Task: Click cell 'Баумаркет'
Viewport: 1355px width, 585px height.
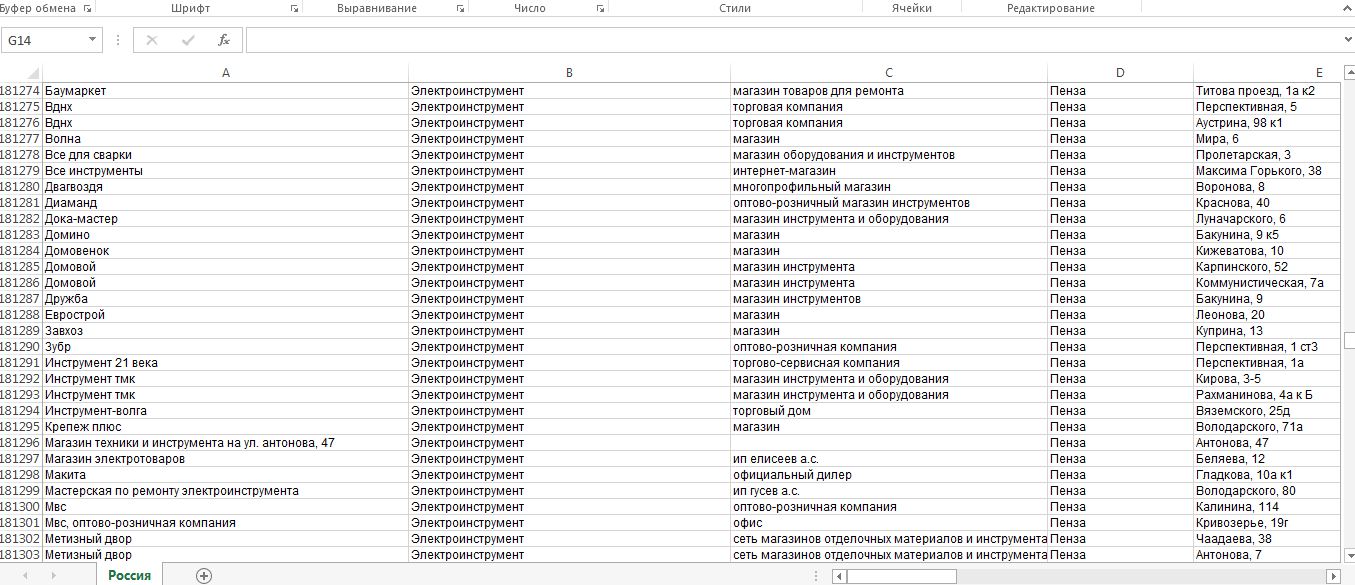Action: (225, 91)
